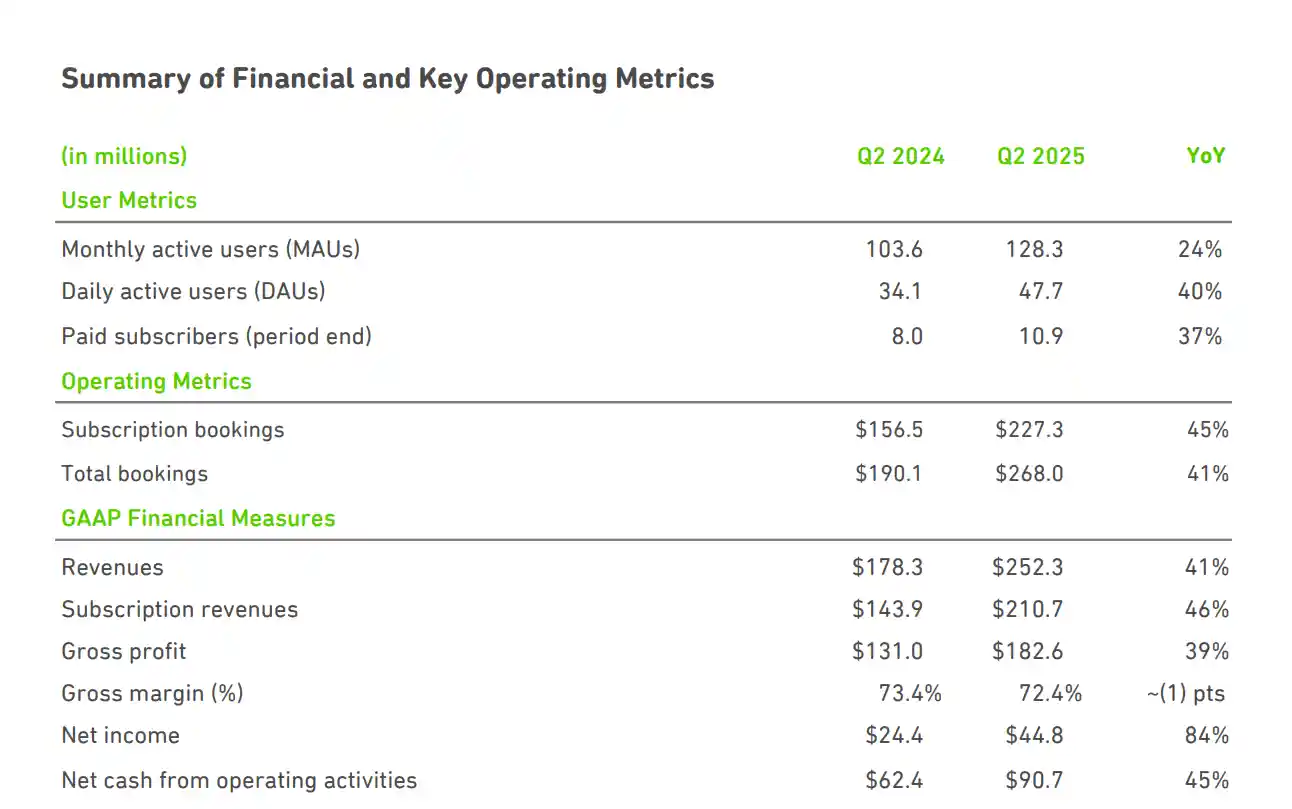This screenshot has height=809, width=1292.
Task: Click the Q2 2024 column header
Action: point(900,156)
